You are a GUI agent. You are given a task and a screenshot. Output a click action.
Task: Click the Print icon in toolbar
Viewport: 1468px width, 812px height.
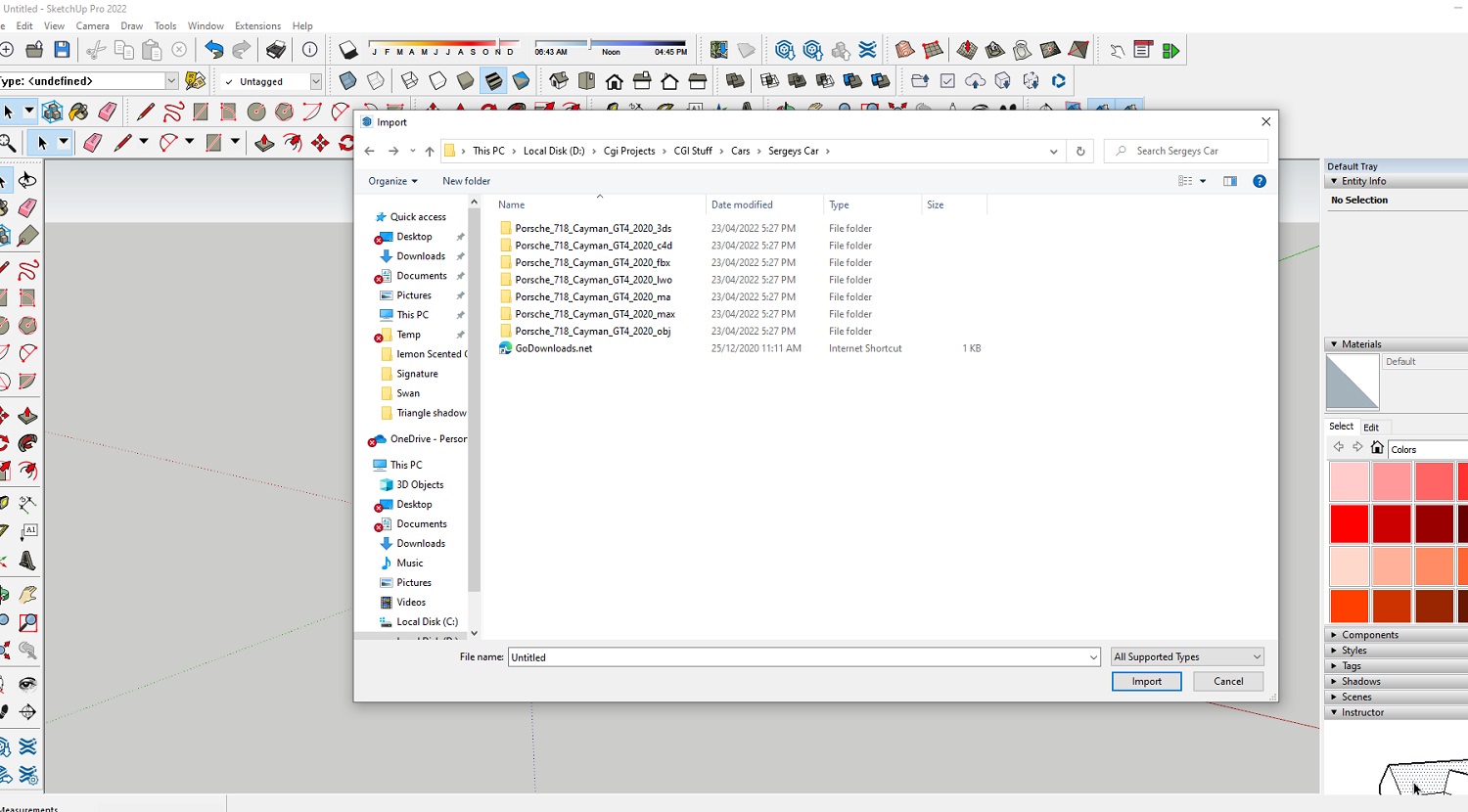(276, 50)
